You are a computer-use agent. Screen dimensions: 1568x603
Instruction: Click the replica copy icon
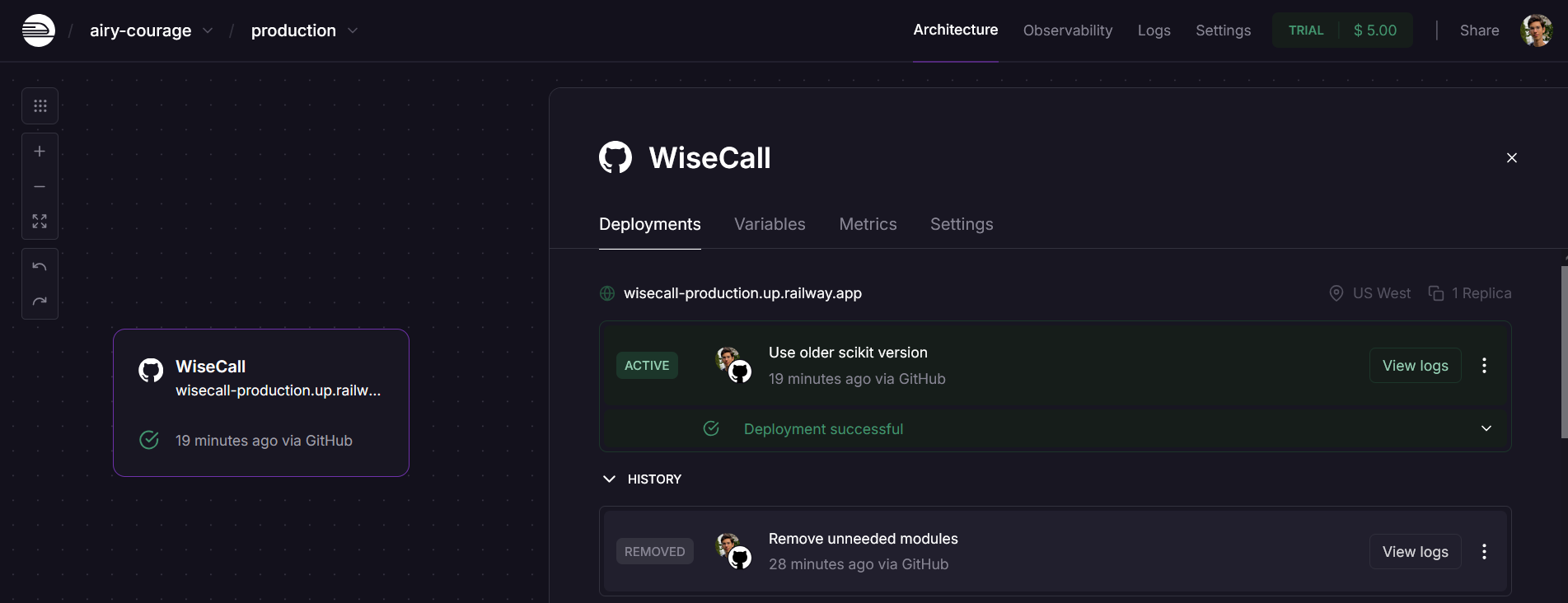(x=1436, y=293)
